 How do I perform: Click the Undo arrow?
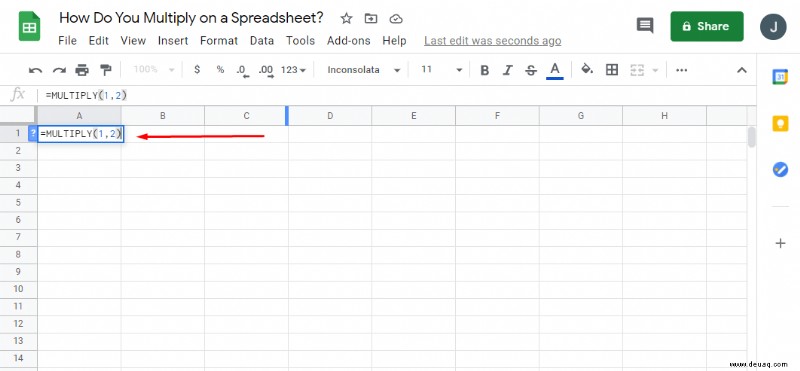[35, 70]
